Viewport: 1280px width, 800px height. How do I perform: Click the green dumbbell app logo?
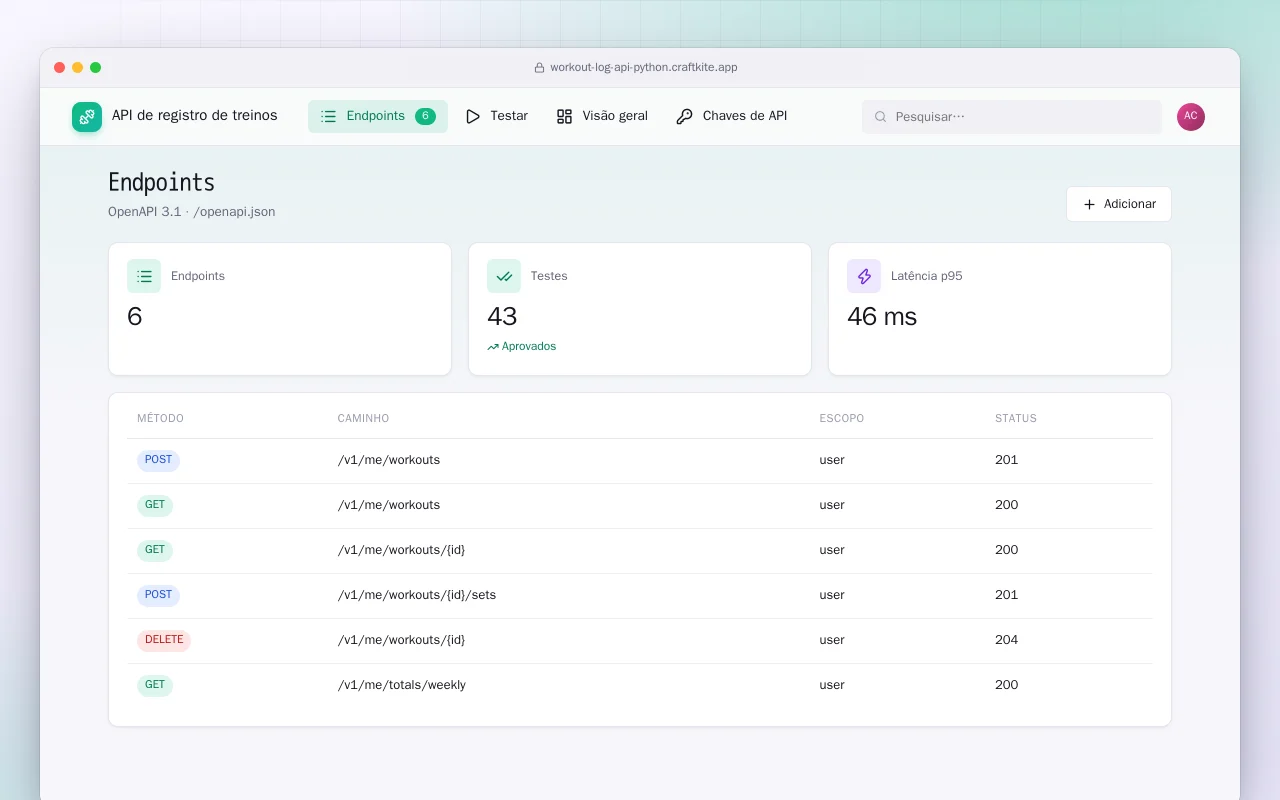(x=87, y=117)
